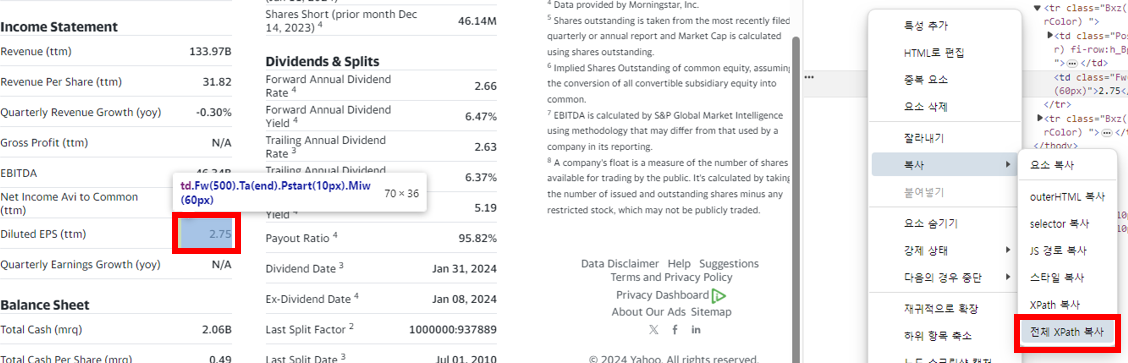Select 요소 삭제 menu item
Screen dimensions: 1128x363
point(925,107)
